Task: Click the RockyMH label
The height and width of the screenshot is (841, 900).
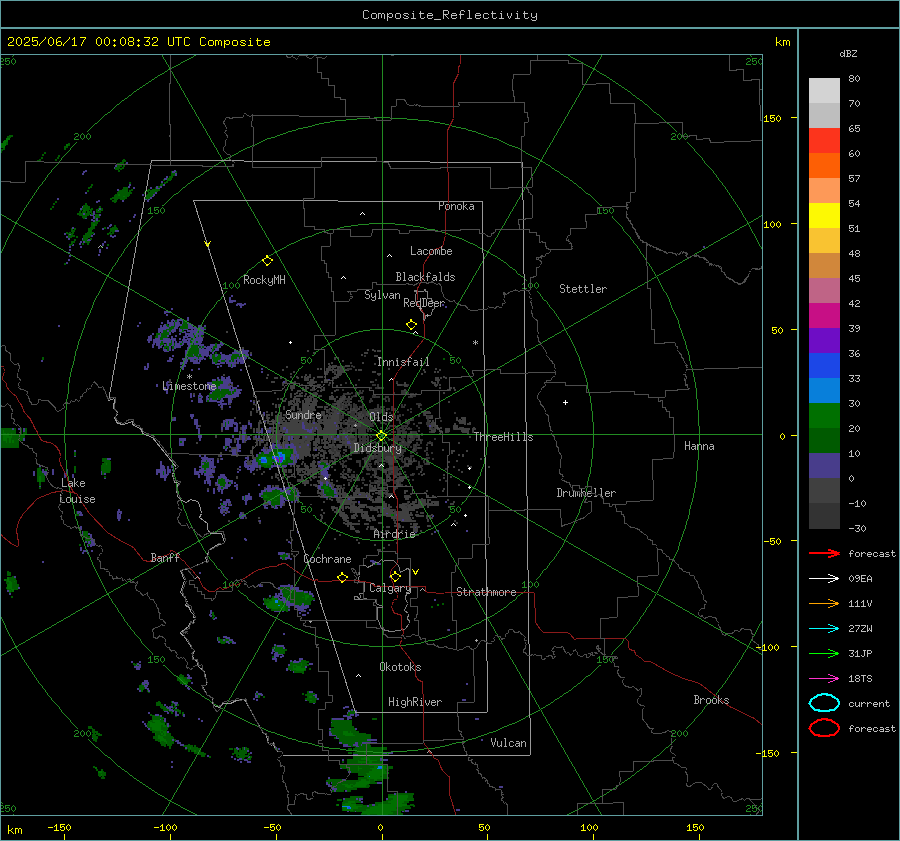Action: pos(264,280)
